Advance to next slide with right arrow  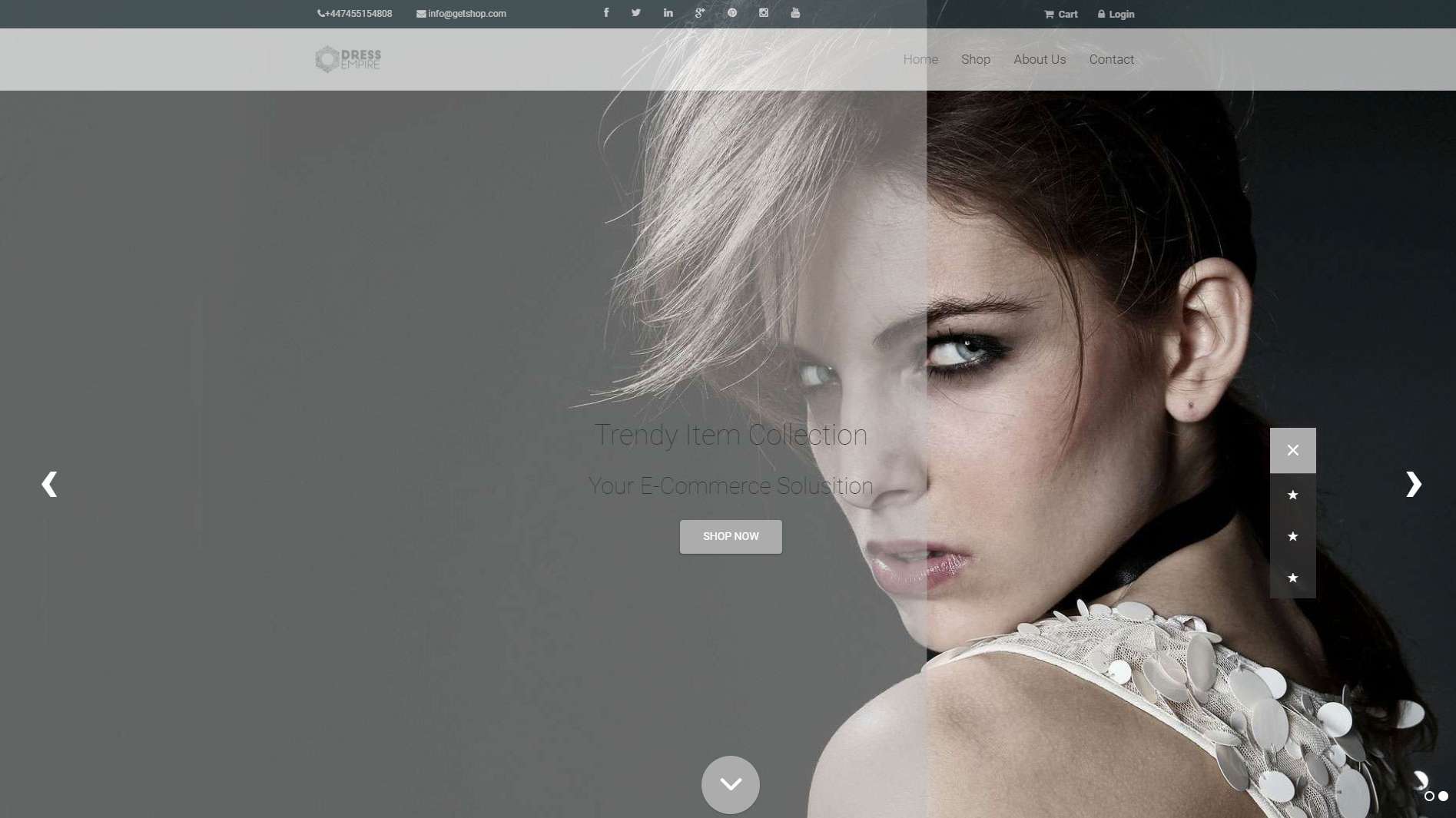(1413, 484)
